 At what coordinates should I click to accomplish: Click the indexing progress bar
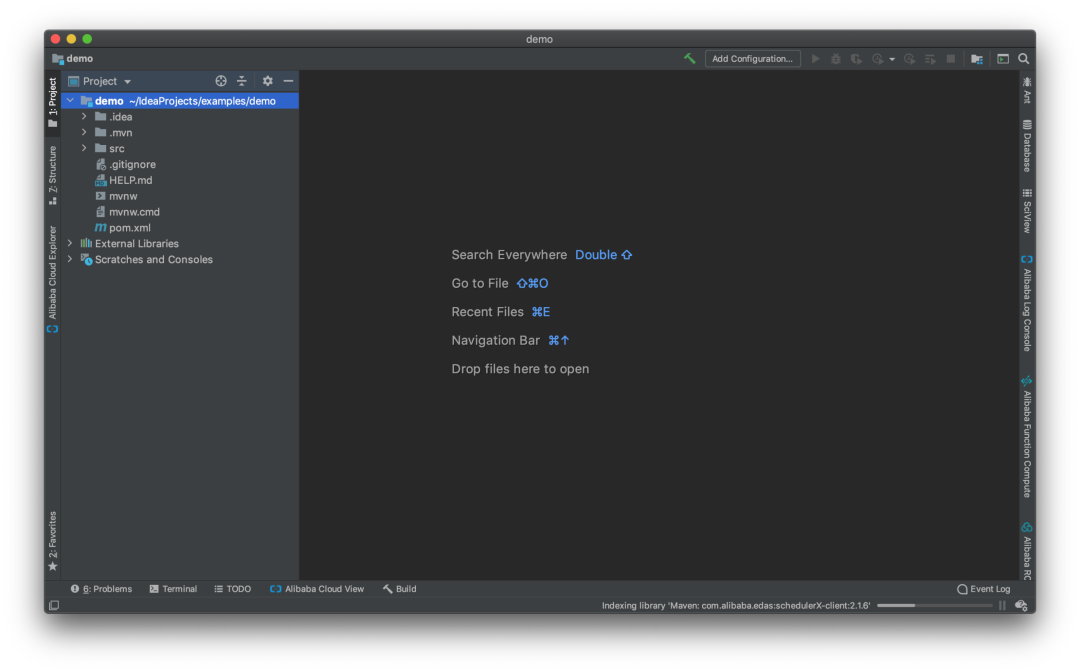934,606
